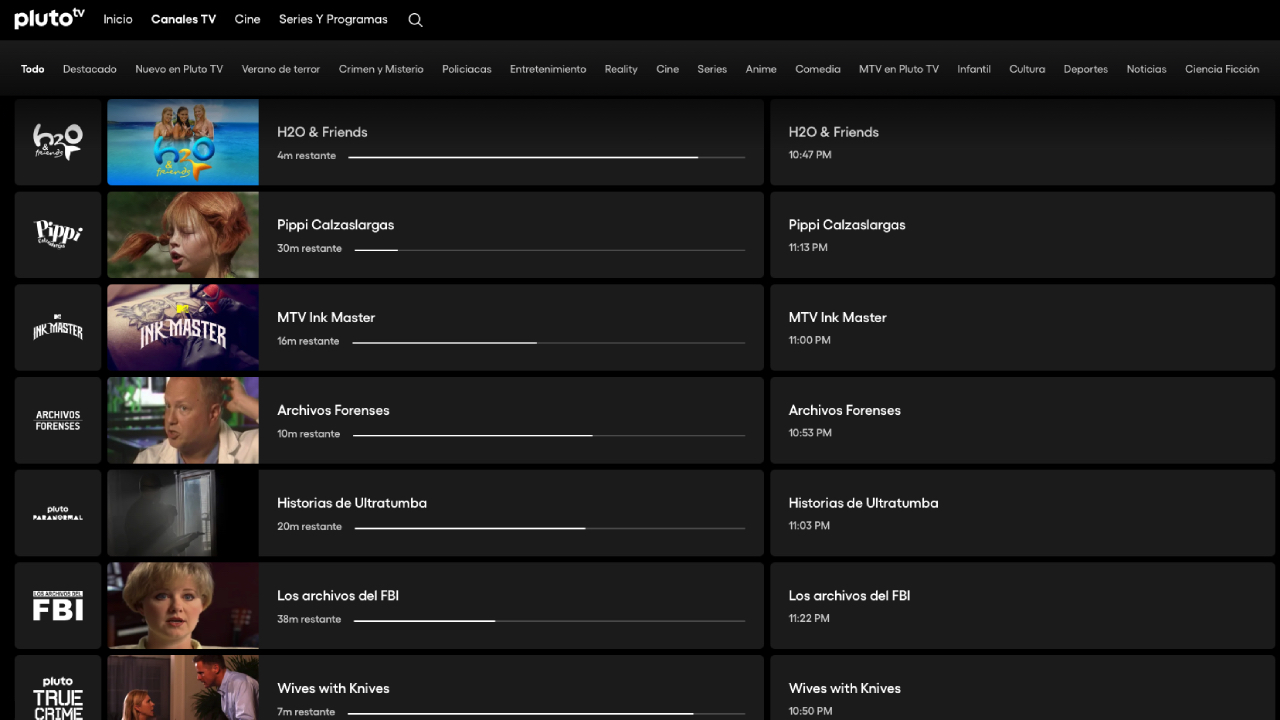Click the Pluto TV logo
The height and width of the screenshot is (720, 1280).
pyautogui.click(x=49, y=19)
